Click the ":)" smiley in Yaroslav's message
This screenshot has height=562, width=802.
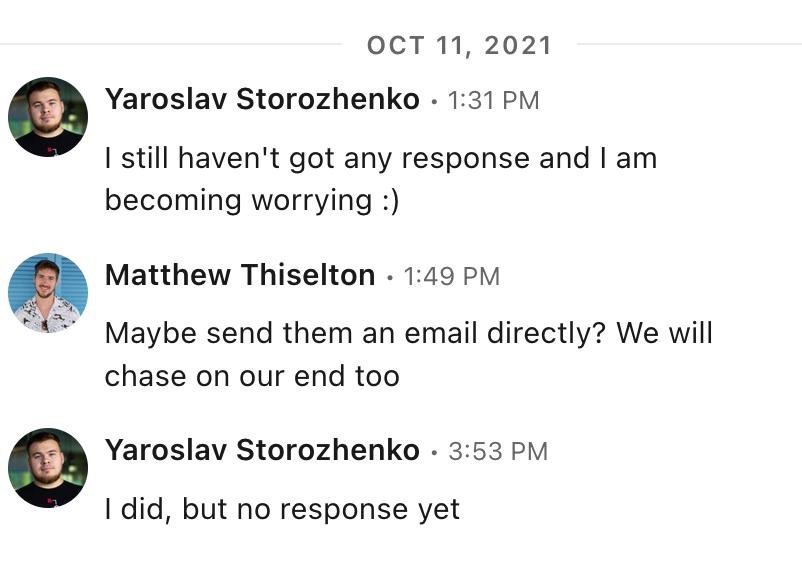389,200
